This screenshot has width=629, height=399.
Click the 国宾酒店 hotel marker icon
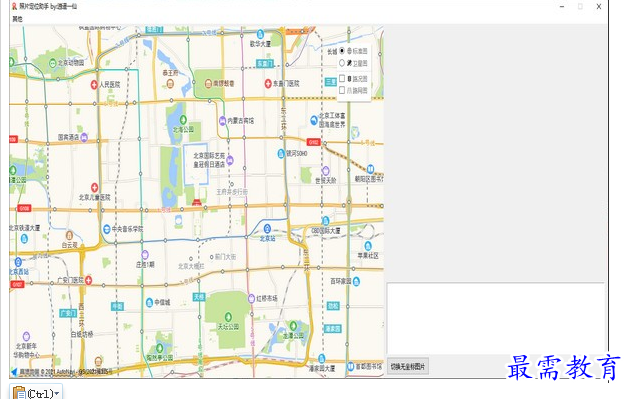coord(84,138)
